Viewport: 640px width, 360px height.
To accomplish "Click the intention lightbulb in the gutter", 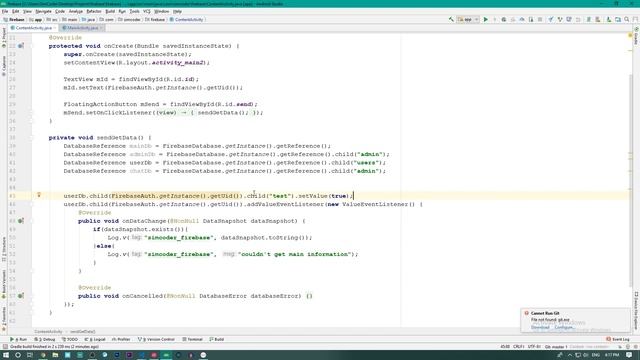I will pos(39,195).
